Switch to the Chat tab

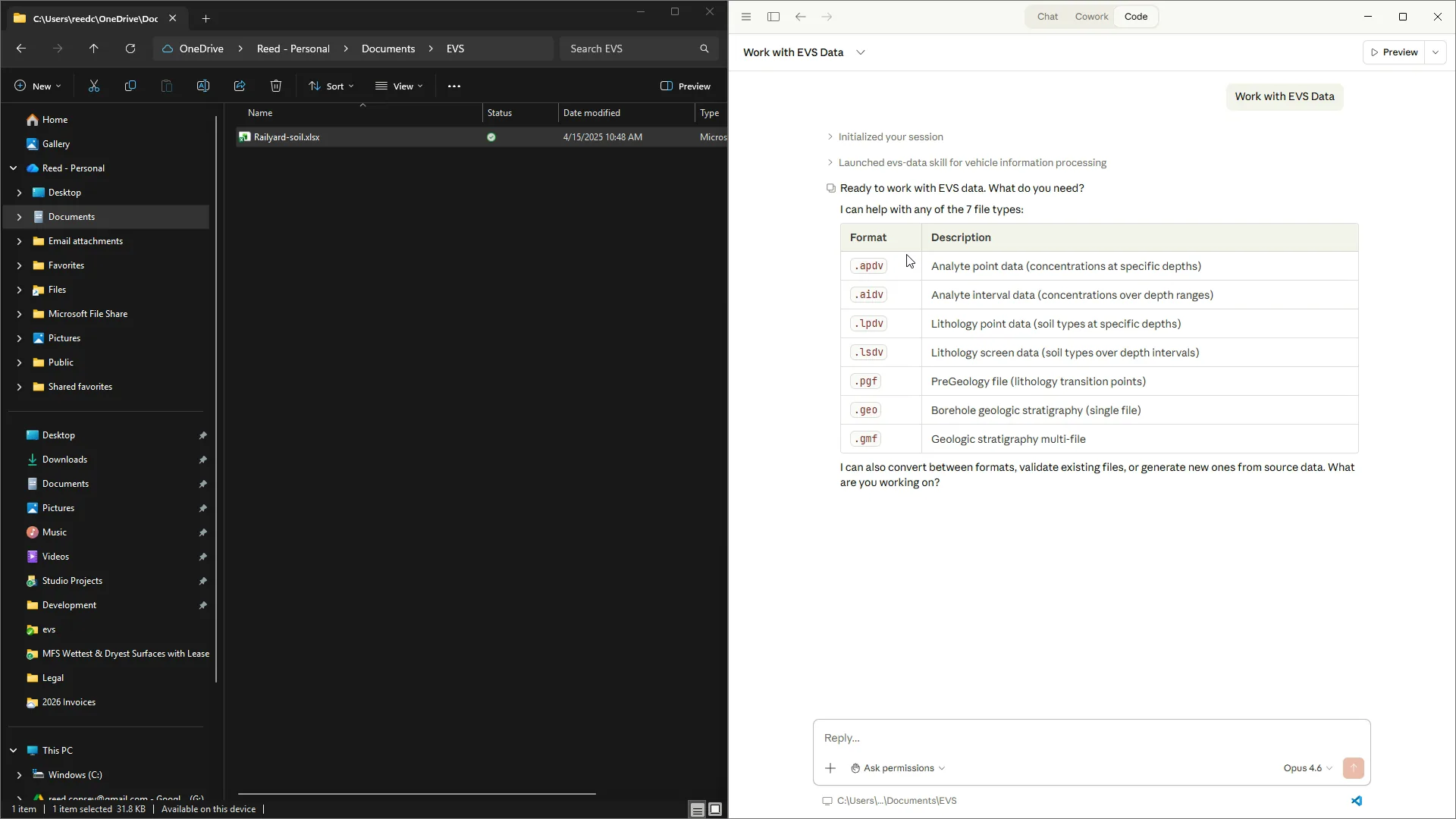click(1047, 17)
